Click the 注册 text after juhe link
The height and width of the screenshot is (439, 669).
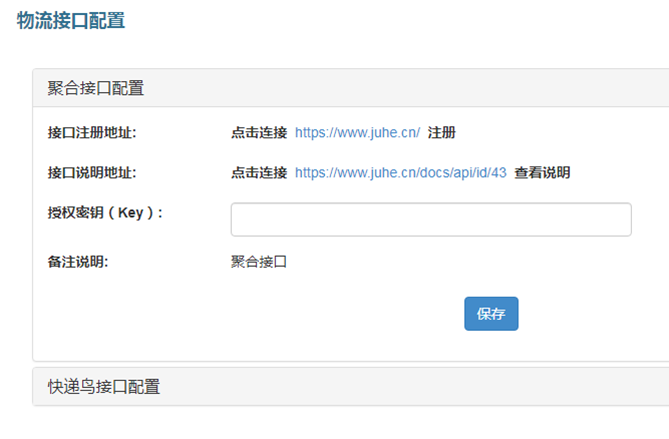[x=442, y=133]
